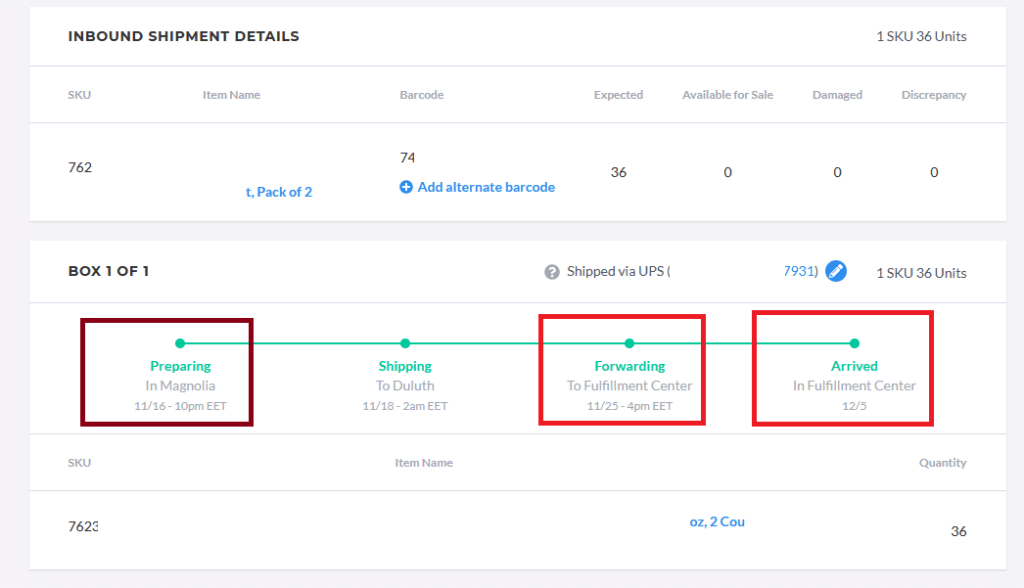
Task: Open the 'Pack of 2' item link
Action: click(x=279, y=192)
